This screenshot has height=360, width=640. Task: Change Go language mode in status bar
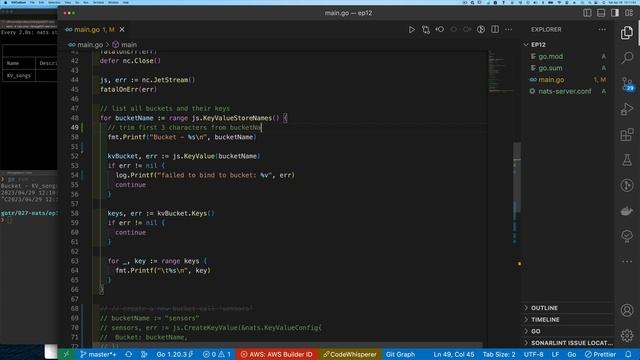pos(571,354)
